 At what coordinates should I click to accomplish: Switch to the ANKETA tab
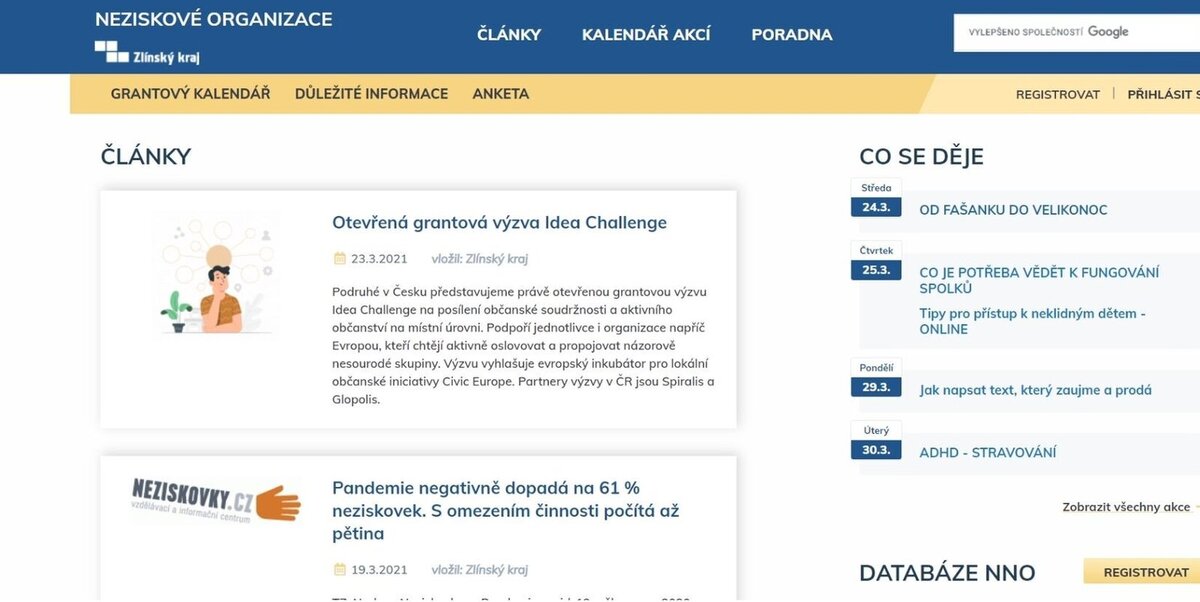501,94
